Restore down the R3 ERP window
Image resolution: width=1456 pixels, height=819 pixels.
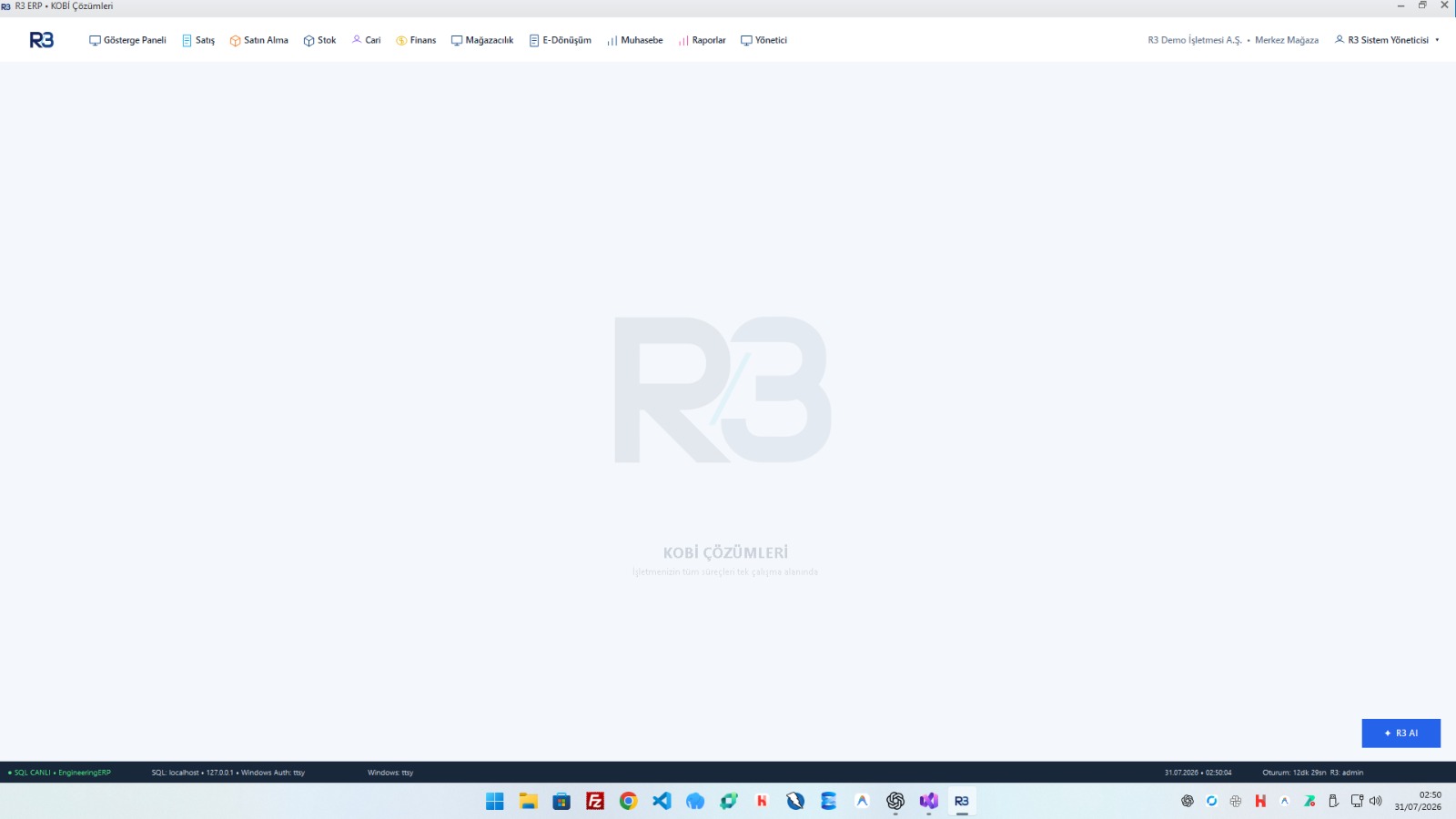pos(1422,5)
